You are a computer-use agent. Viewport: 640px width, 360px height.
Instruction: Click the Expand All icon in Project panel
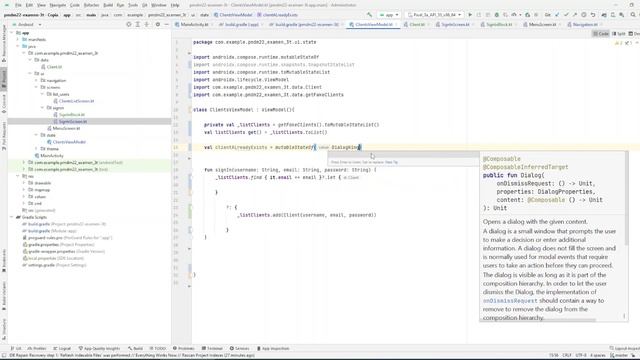click(x=138, y=24)
